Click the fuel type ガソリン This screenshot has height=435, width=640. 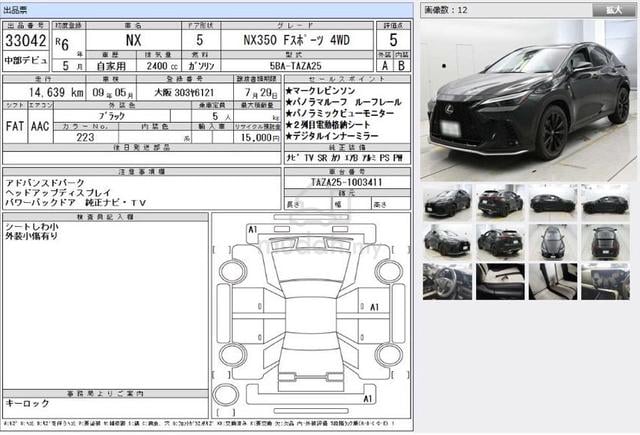(201, 66)
